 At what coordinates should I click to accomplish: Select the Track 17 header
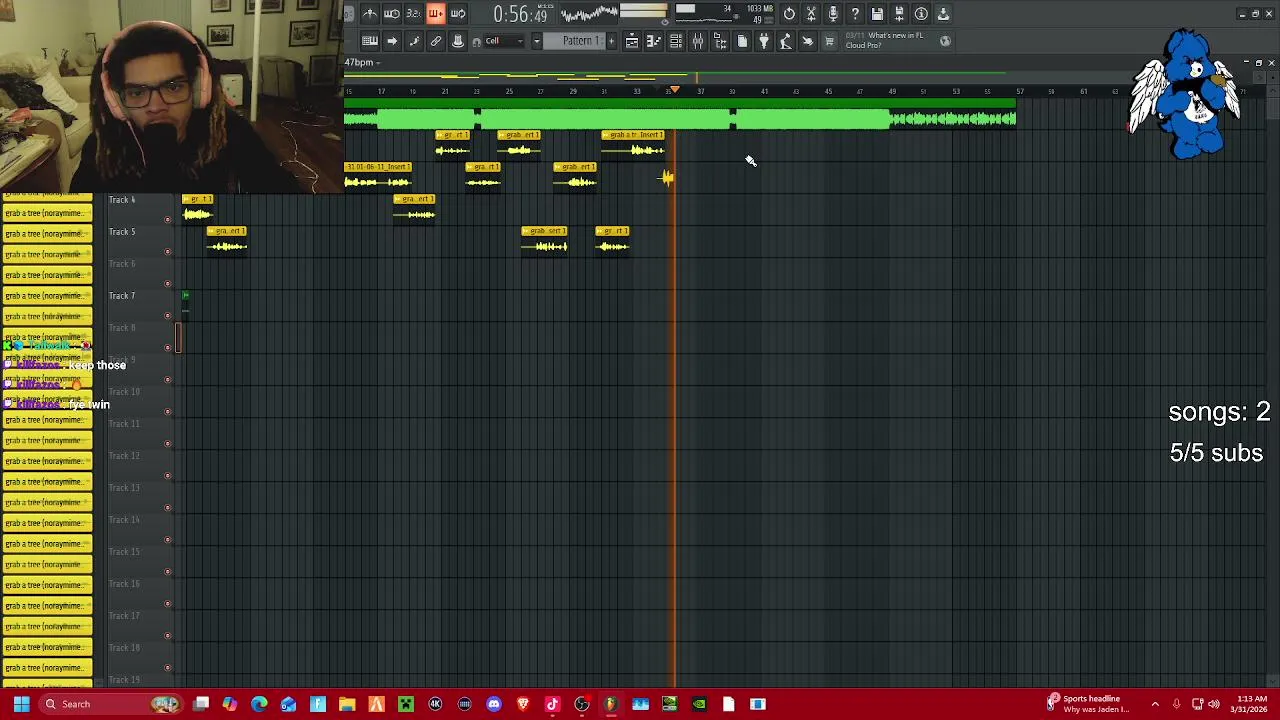138,623
